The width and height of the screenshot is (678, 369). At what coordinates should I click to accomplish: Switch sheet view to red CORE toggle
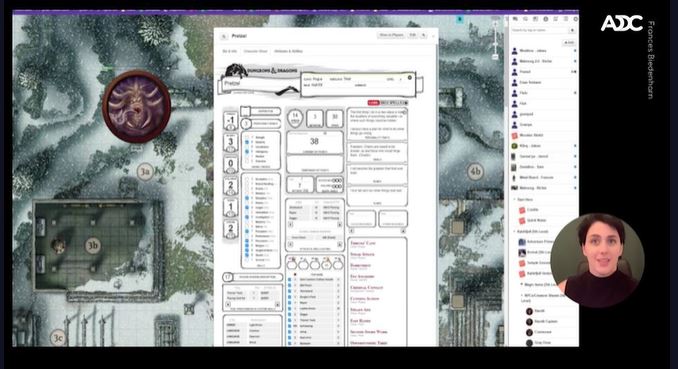373,103
